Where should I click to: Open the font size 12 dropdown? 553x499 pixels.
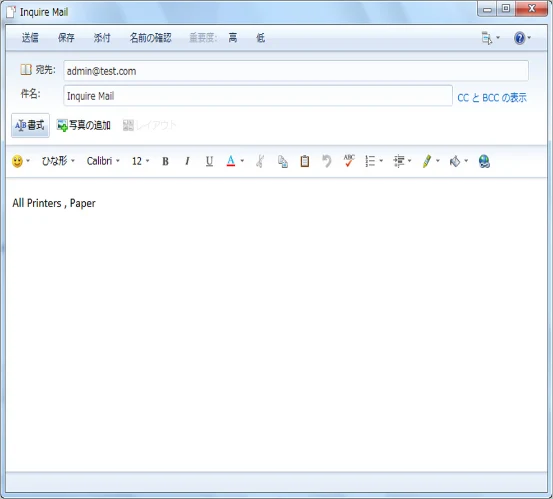pos(140,161)
